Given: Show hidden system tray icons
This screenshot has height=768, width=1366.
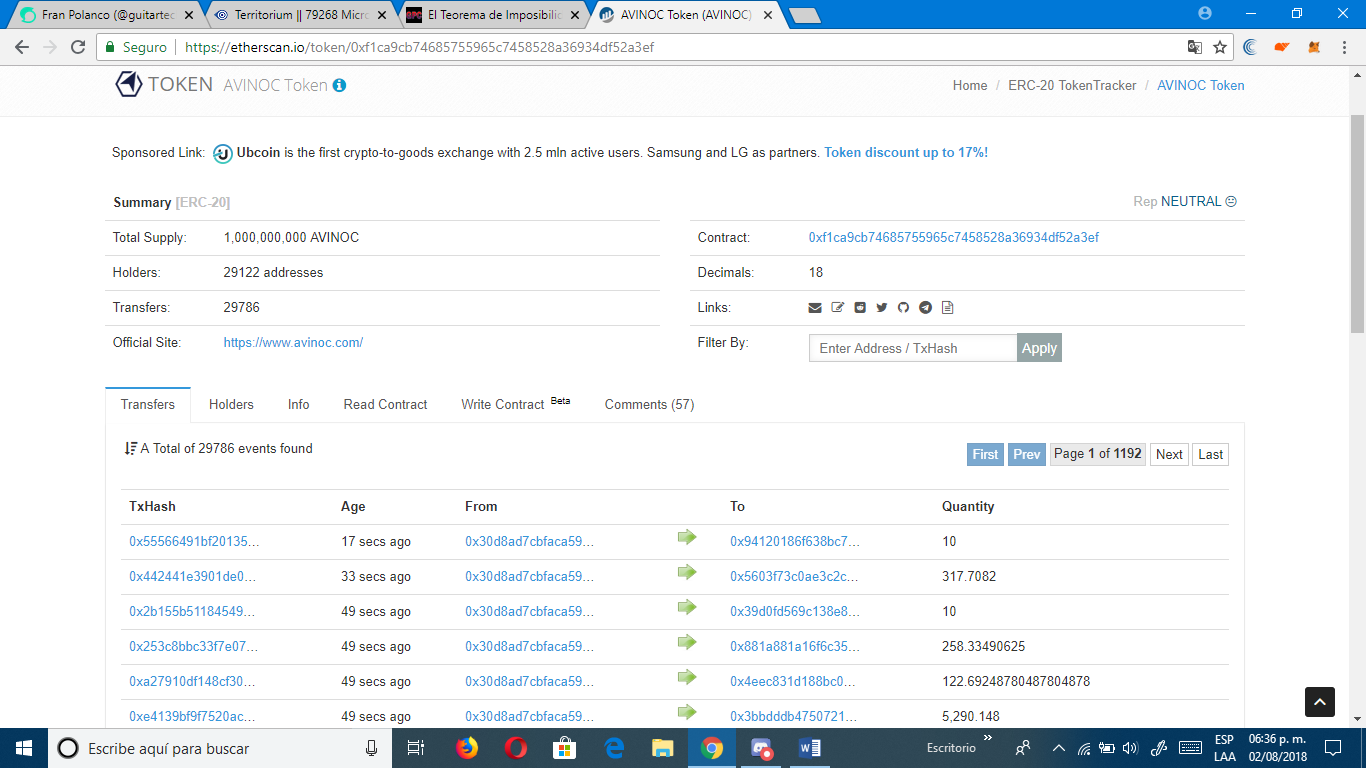Looking at the screenshot, I should [x=1059, y=748].
